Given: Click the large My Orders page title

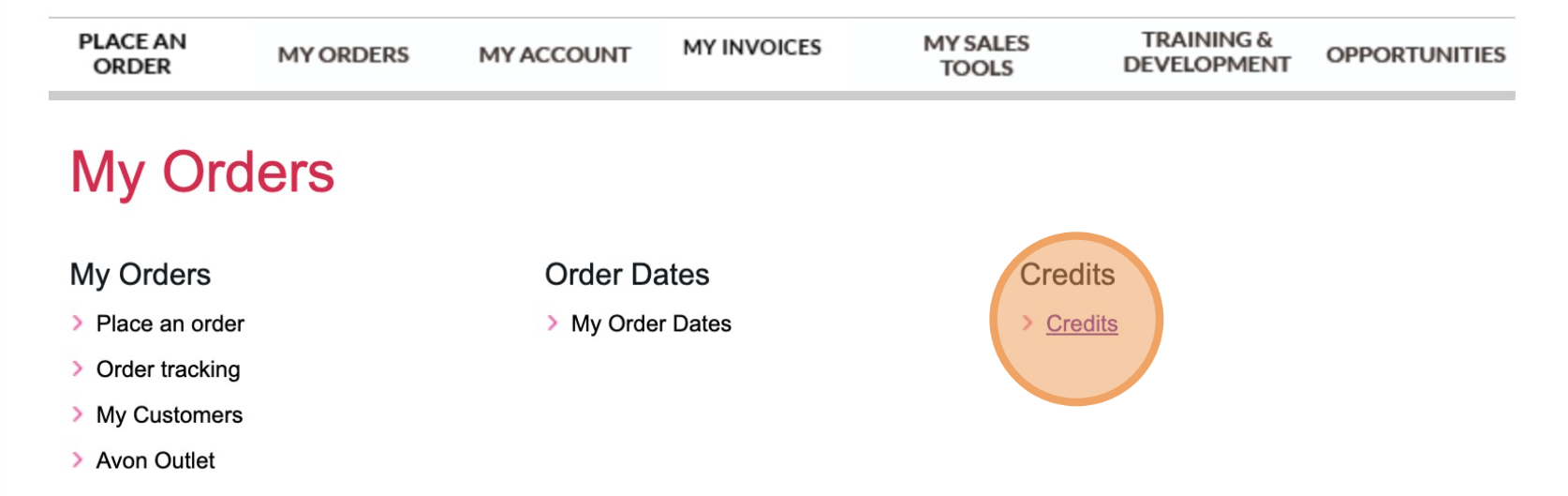Looking at the screenshot, I should (202, 173).
